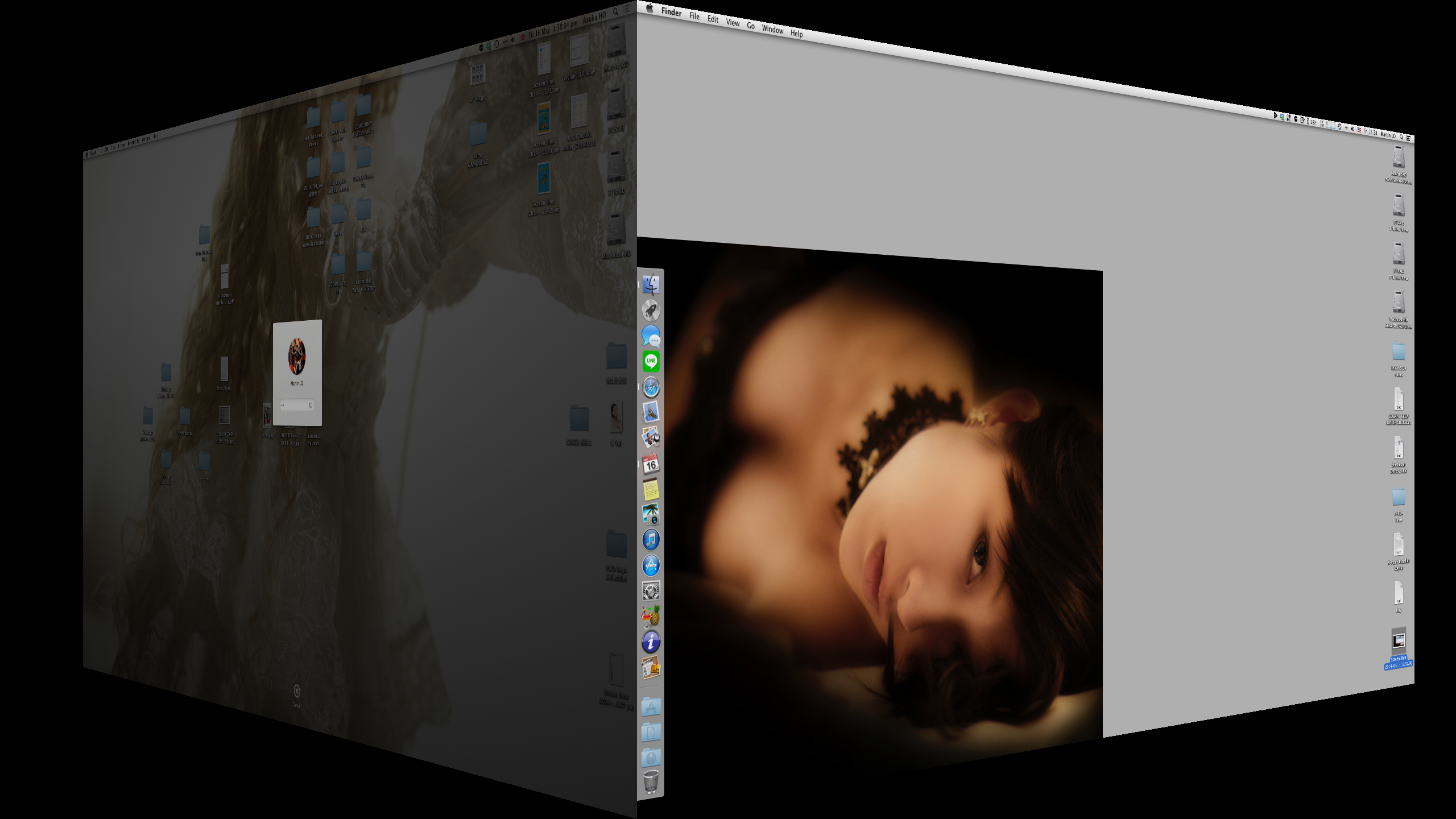Viewport: 1456px width, 819px height.
Task: Open System Preferences gear icon
Action: tap(651, 591)
